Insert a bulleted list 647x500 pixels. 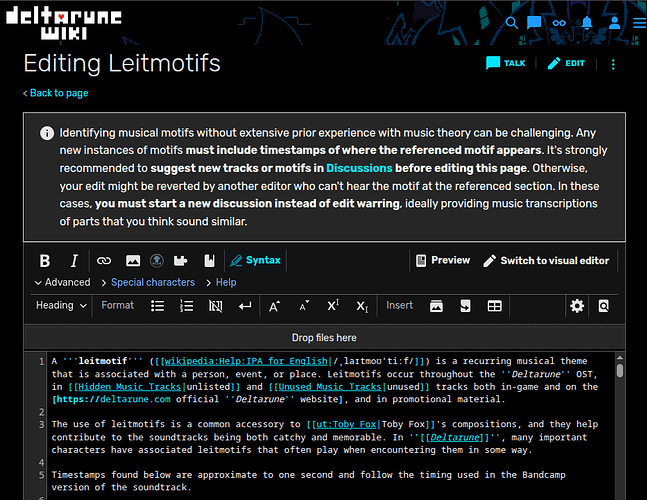point(158,306)
